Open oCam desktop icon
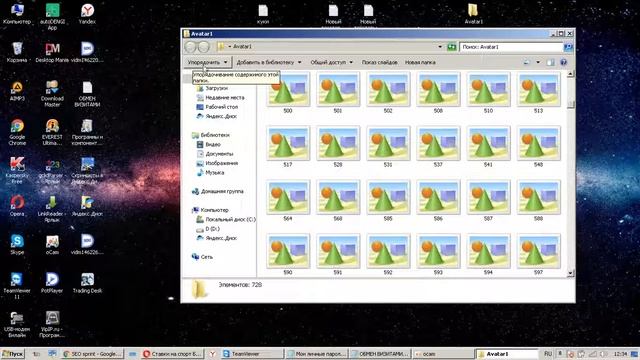 click(x=52, y=244)
